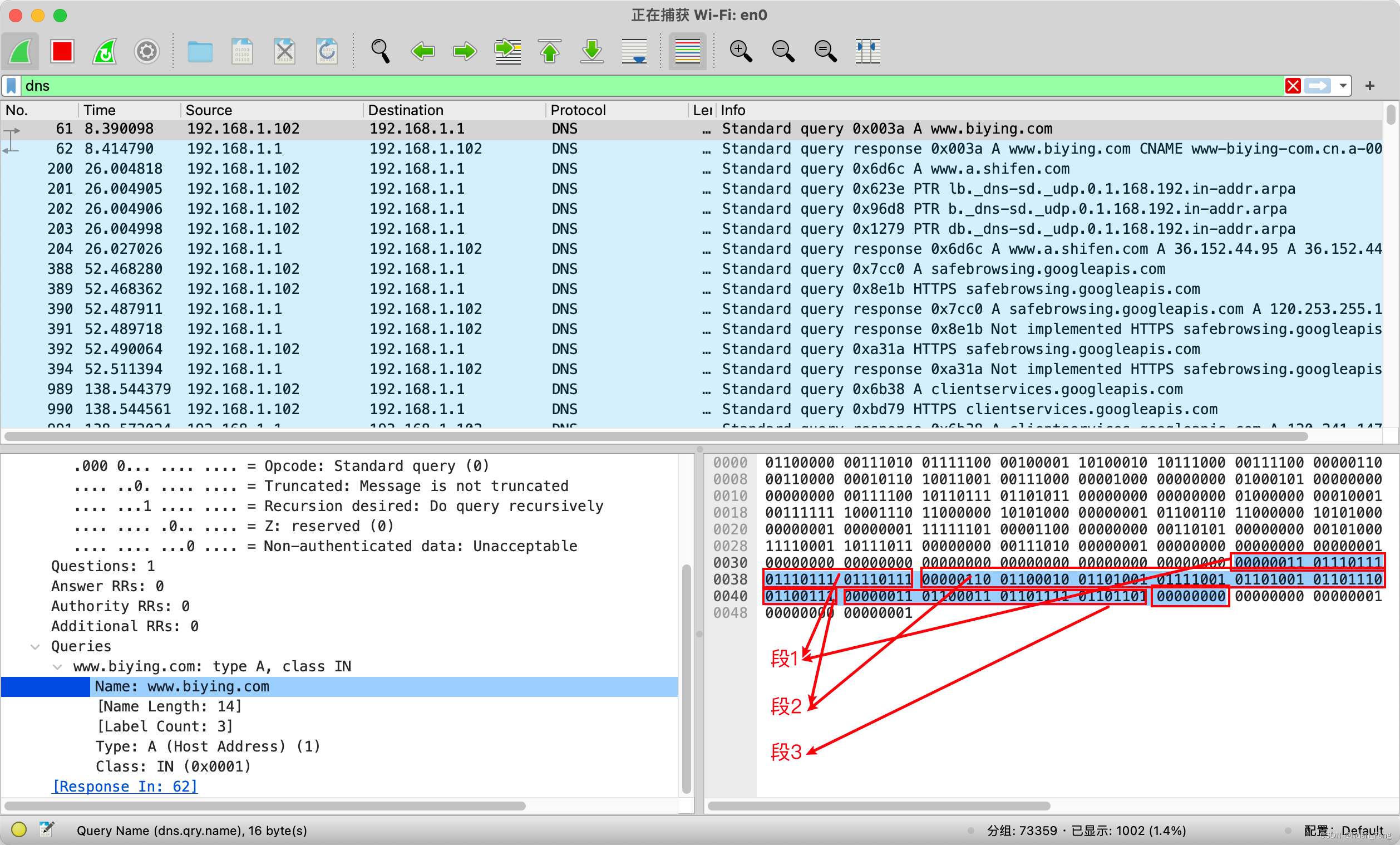The height and width of the screenshot is (845, 1400).
Task: Open the Response In: 62 link
Action: pyautogui.click(x=125, y=787)
